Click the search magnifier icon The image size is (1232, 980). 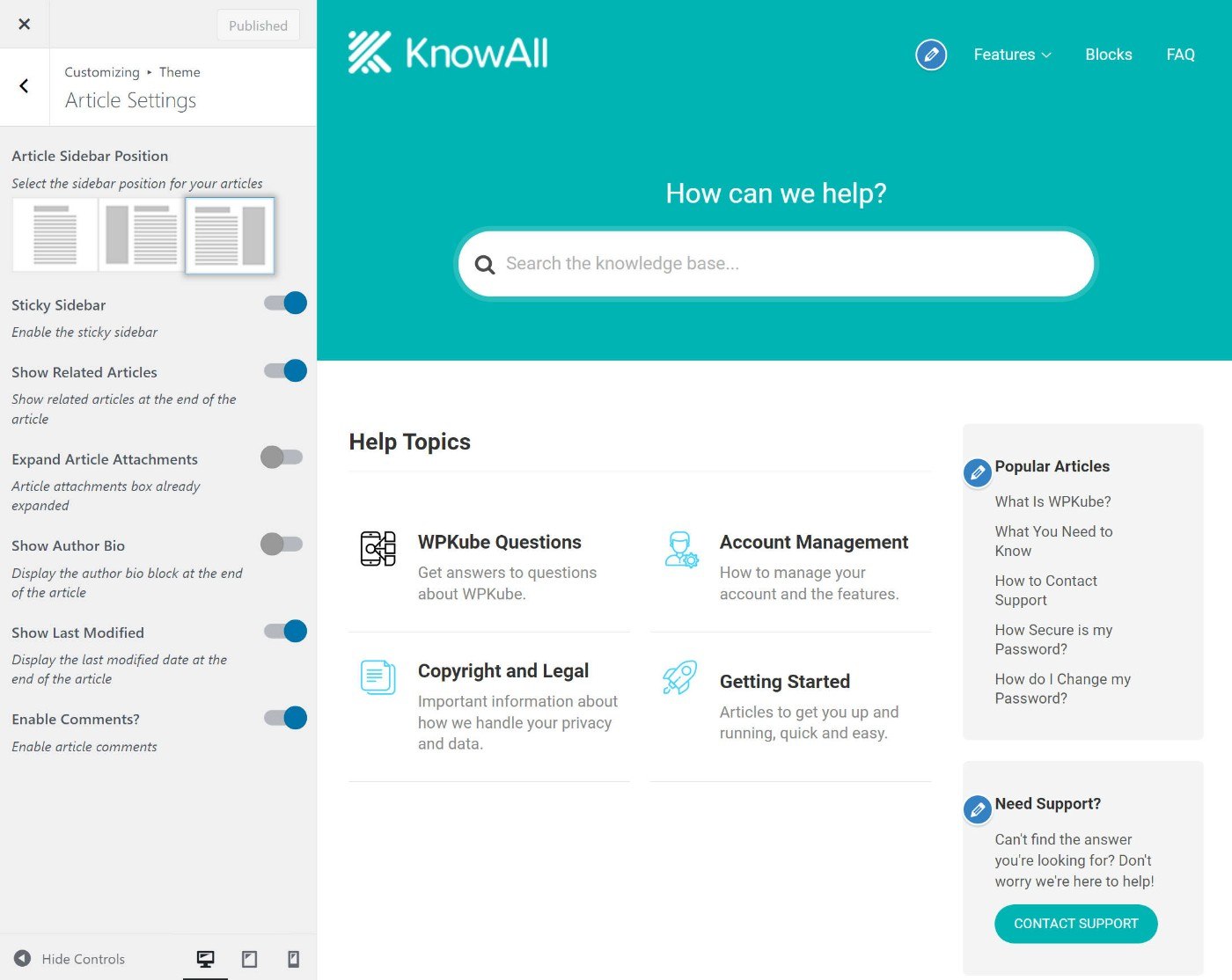point(484,264)
